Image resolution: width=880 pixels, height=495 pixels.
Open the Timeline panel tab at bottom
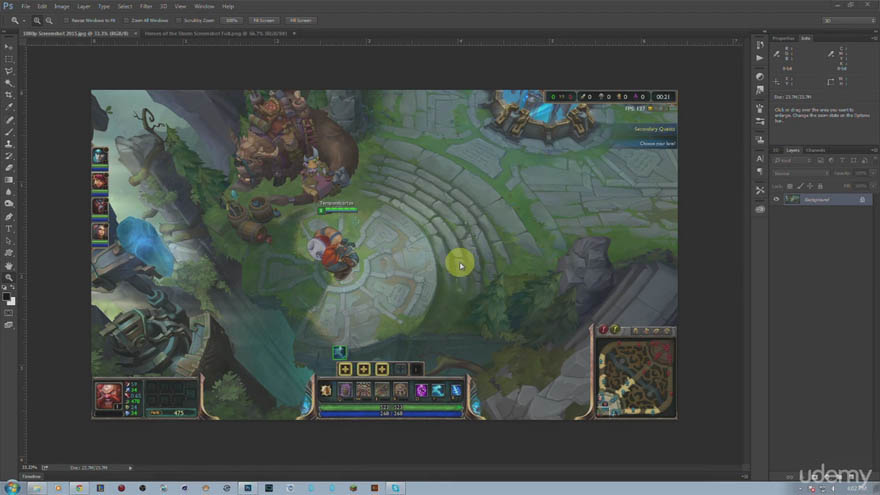[x=31, y=476]
